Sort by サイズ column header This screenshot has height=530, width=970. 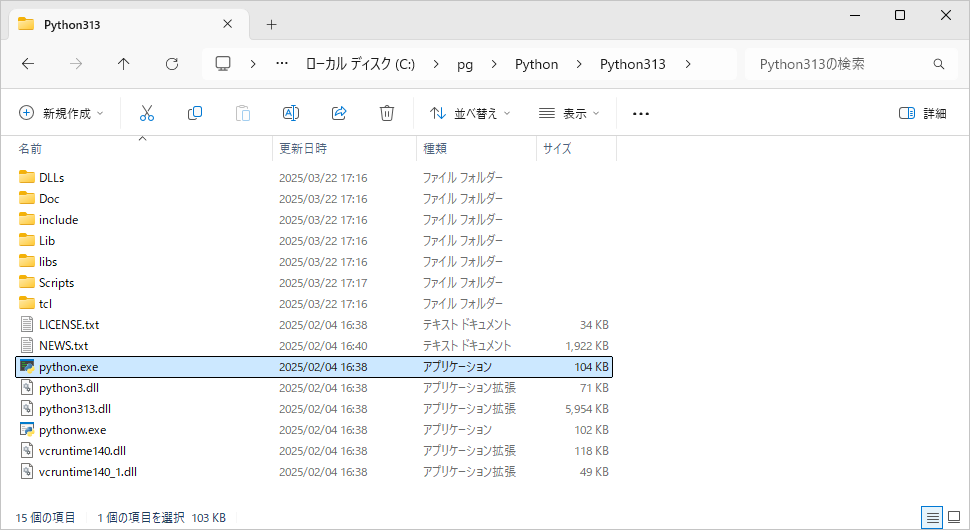[x=557, y=148]
